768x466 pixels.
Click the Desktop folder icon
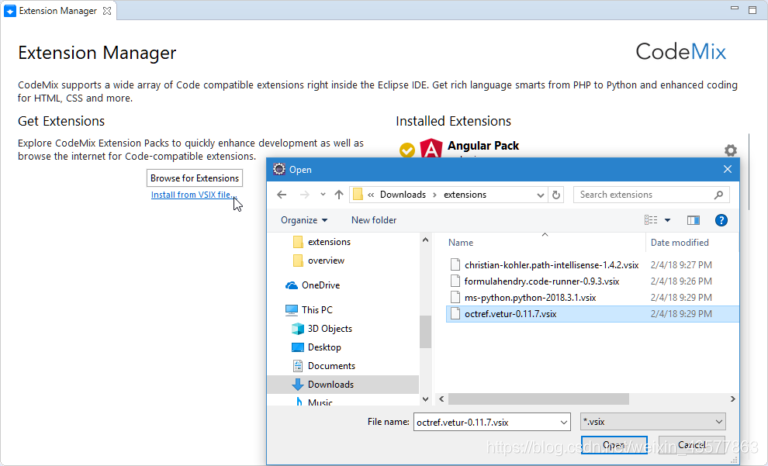click(x=297, y=347)
